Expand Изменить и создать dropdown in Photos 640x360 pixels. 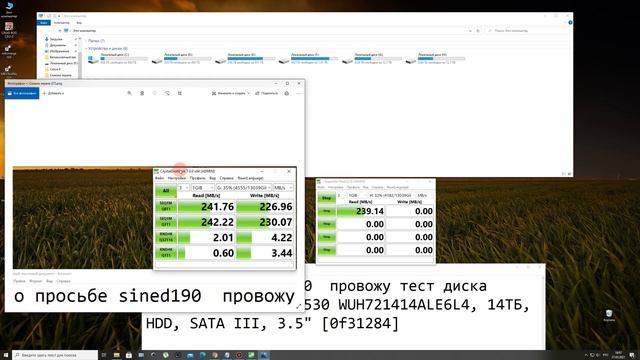click(x=231, y=93)
